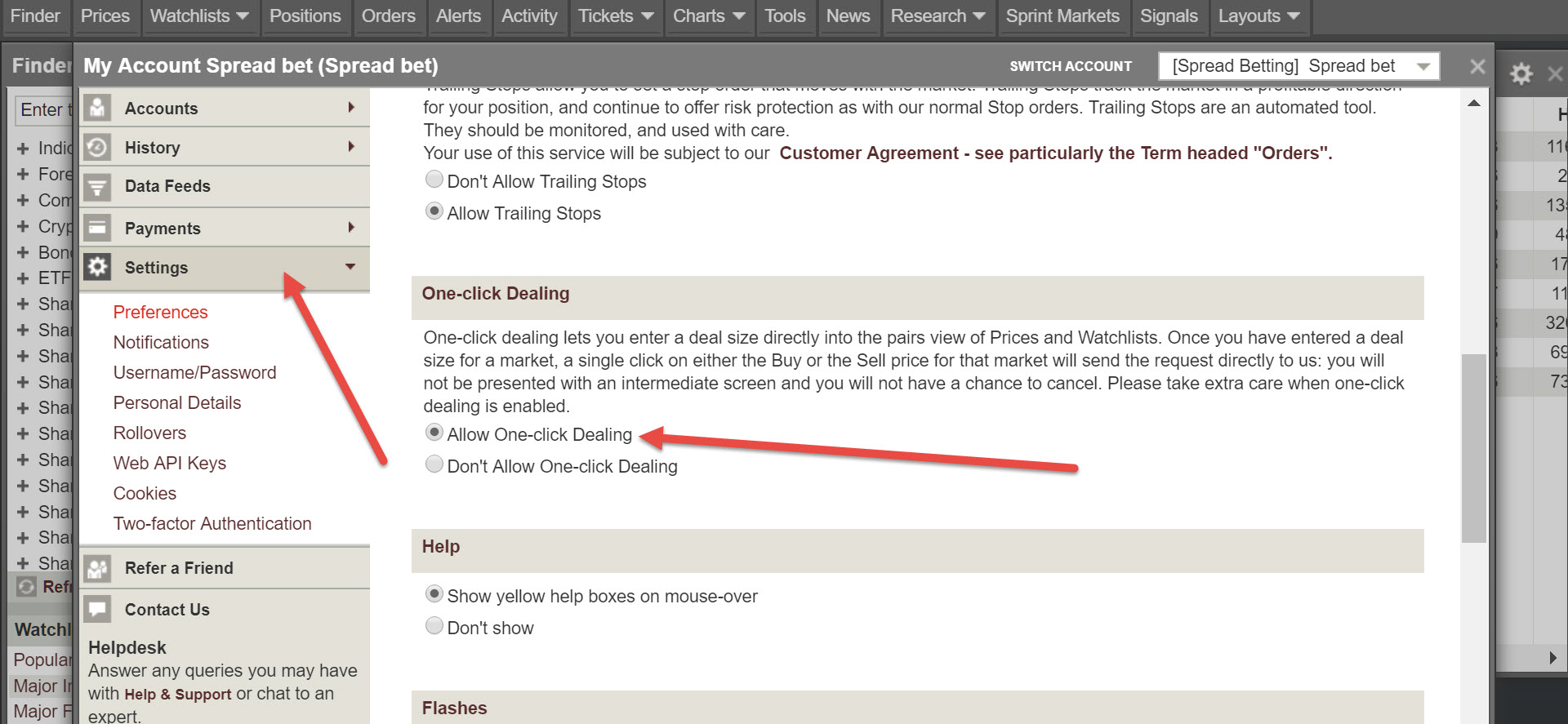1568x724 pixels.
Task: Click the Contact Us chat icon
Action: [x=98, y=609]
